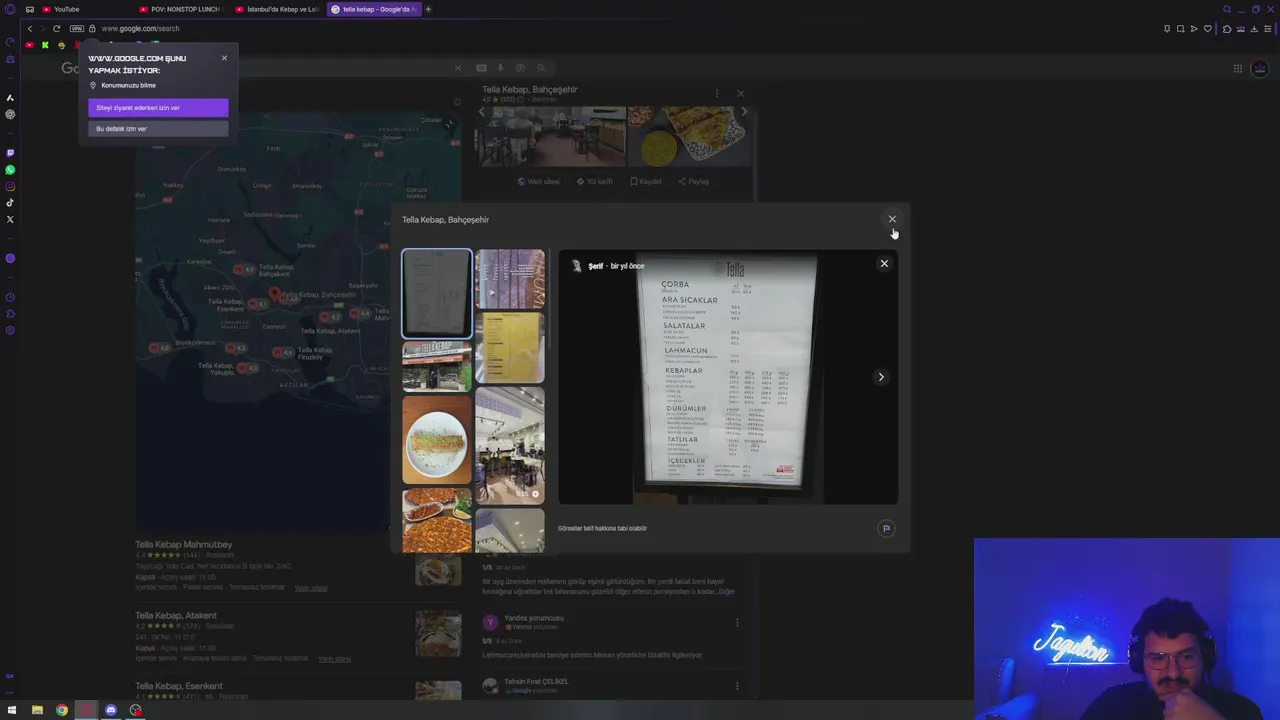Switch to the POV: NONSTOP LUNCH tab
Image resolution: width=1280 pixels, height=720 pixels.
point(182,9)
